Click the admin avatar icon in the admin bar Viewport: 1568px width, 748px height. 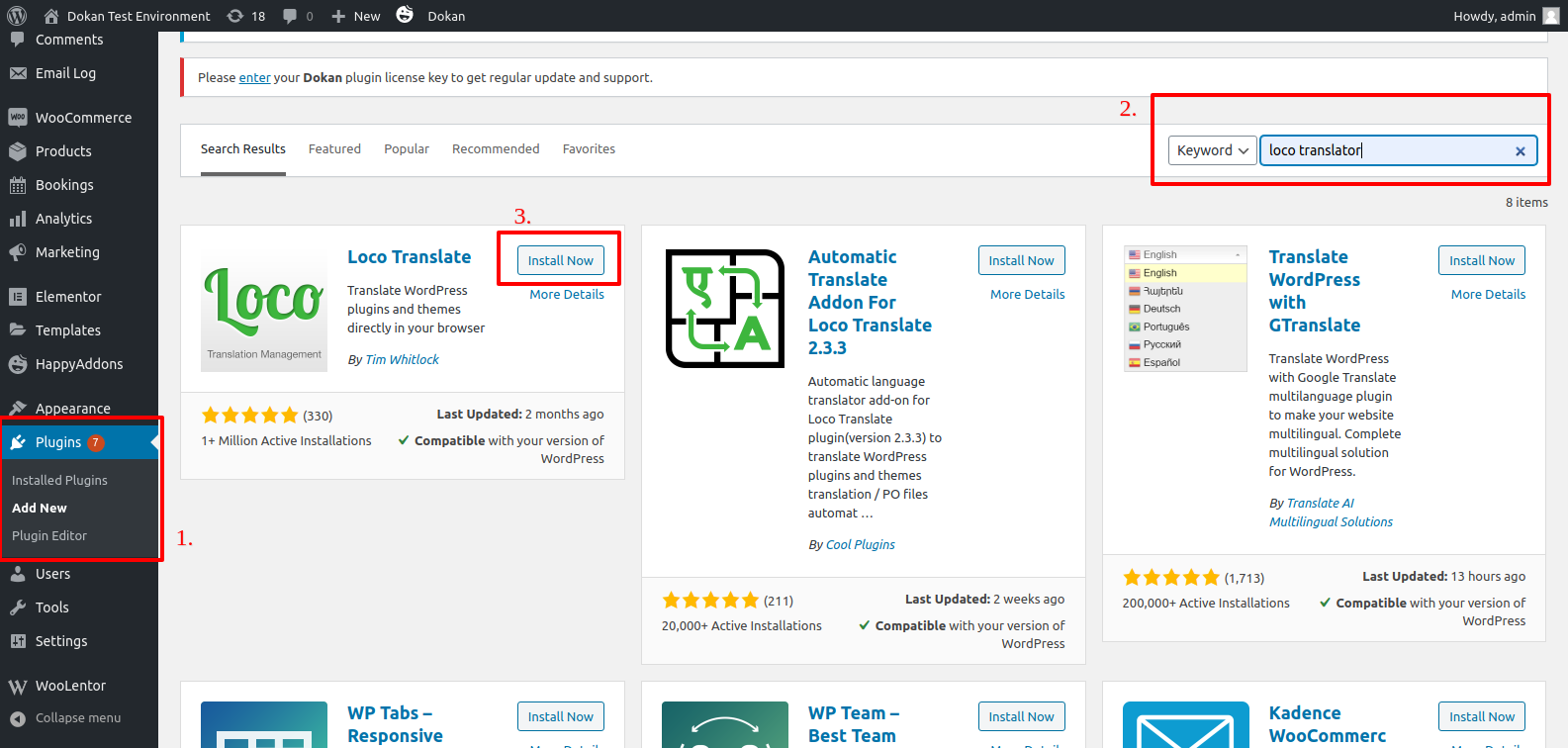(1550, 16)
